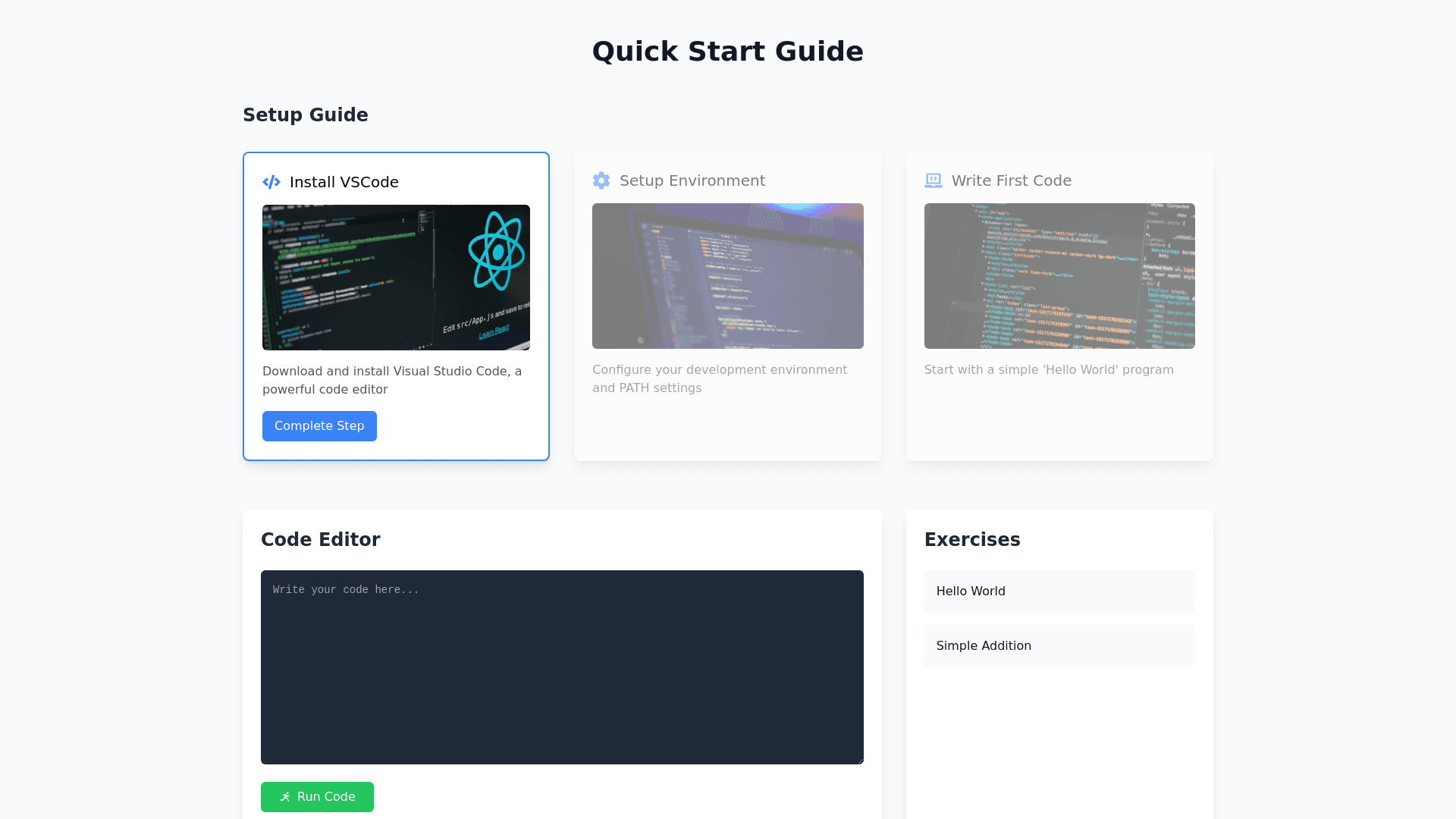Click the code brackets icon by Install VSCode
This screenshot has height=819, width=1456.
point(271,182)
